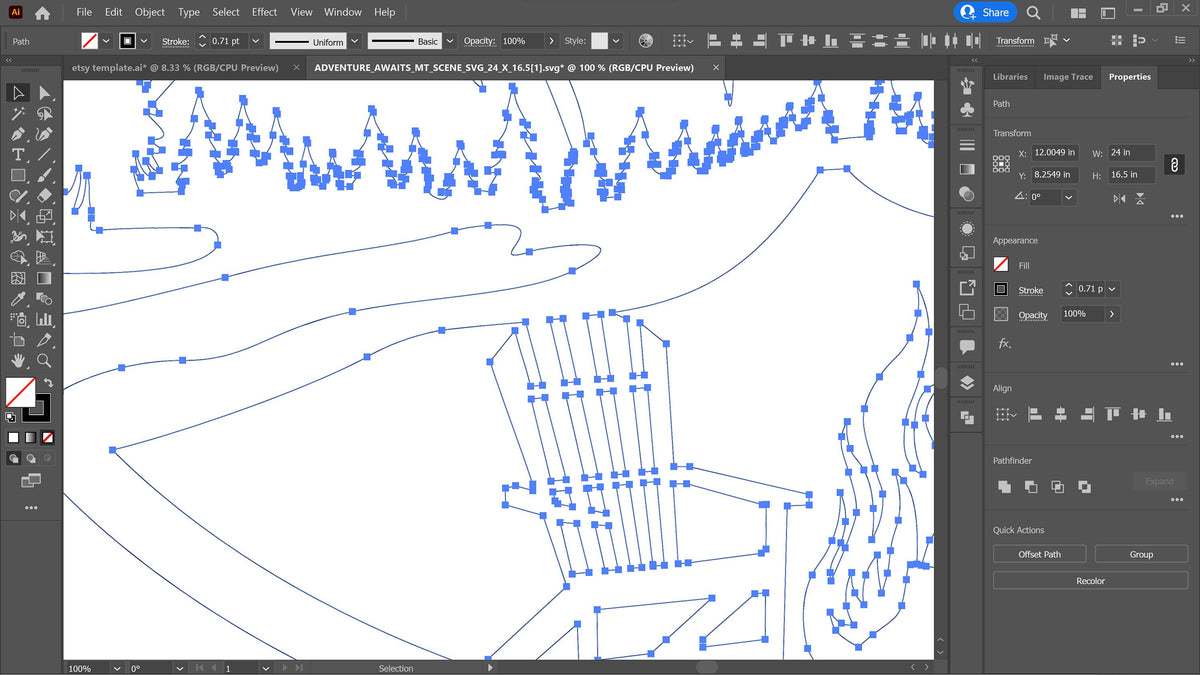Click the Stroke swatch in Appearance section
This screenshot has height=675, width=1200.
tap(1001, 289)
